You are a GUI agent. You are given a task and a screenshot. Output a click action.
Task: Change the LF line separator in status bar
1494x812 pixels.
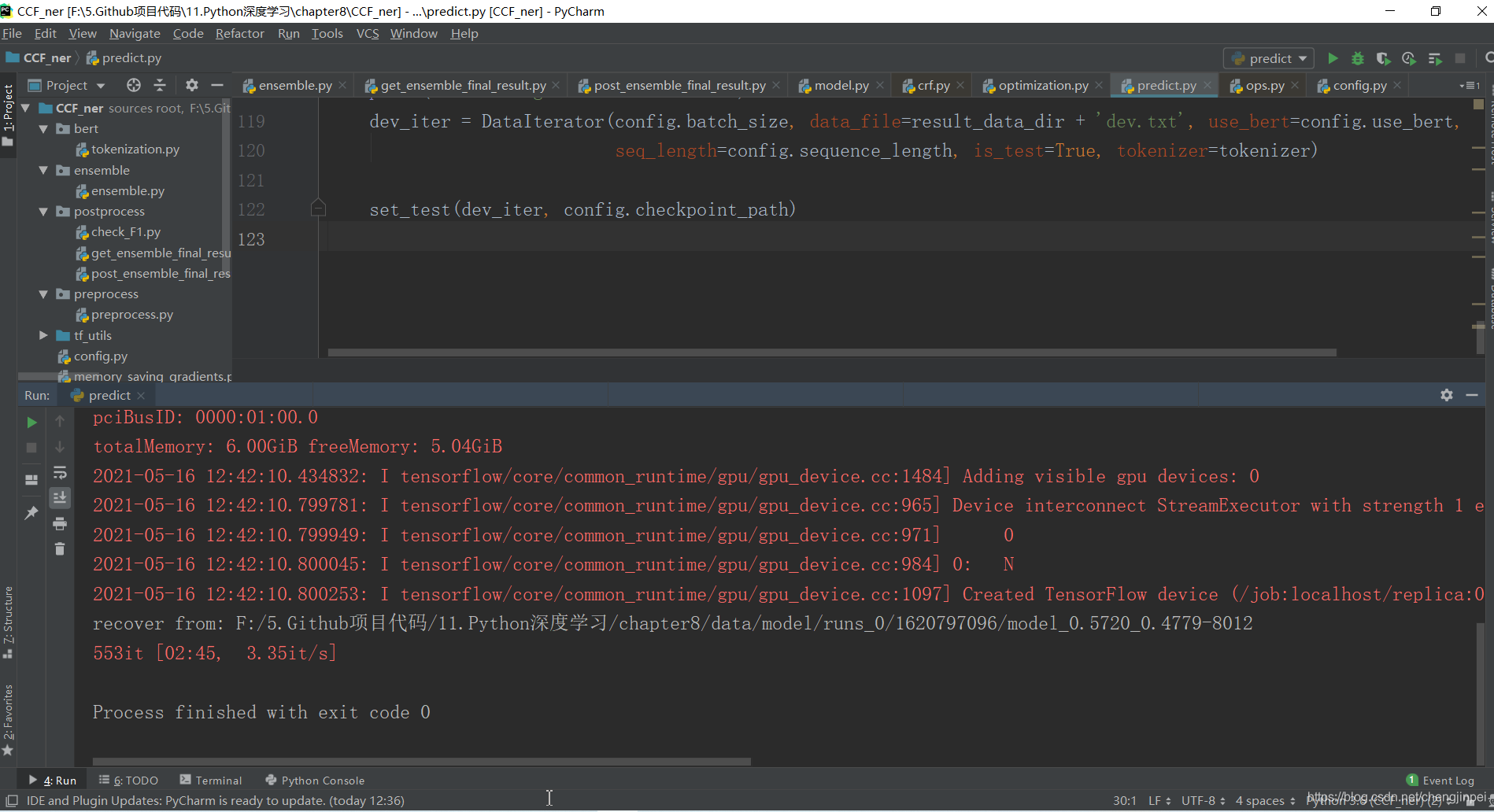1159,800
